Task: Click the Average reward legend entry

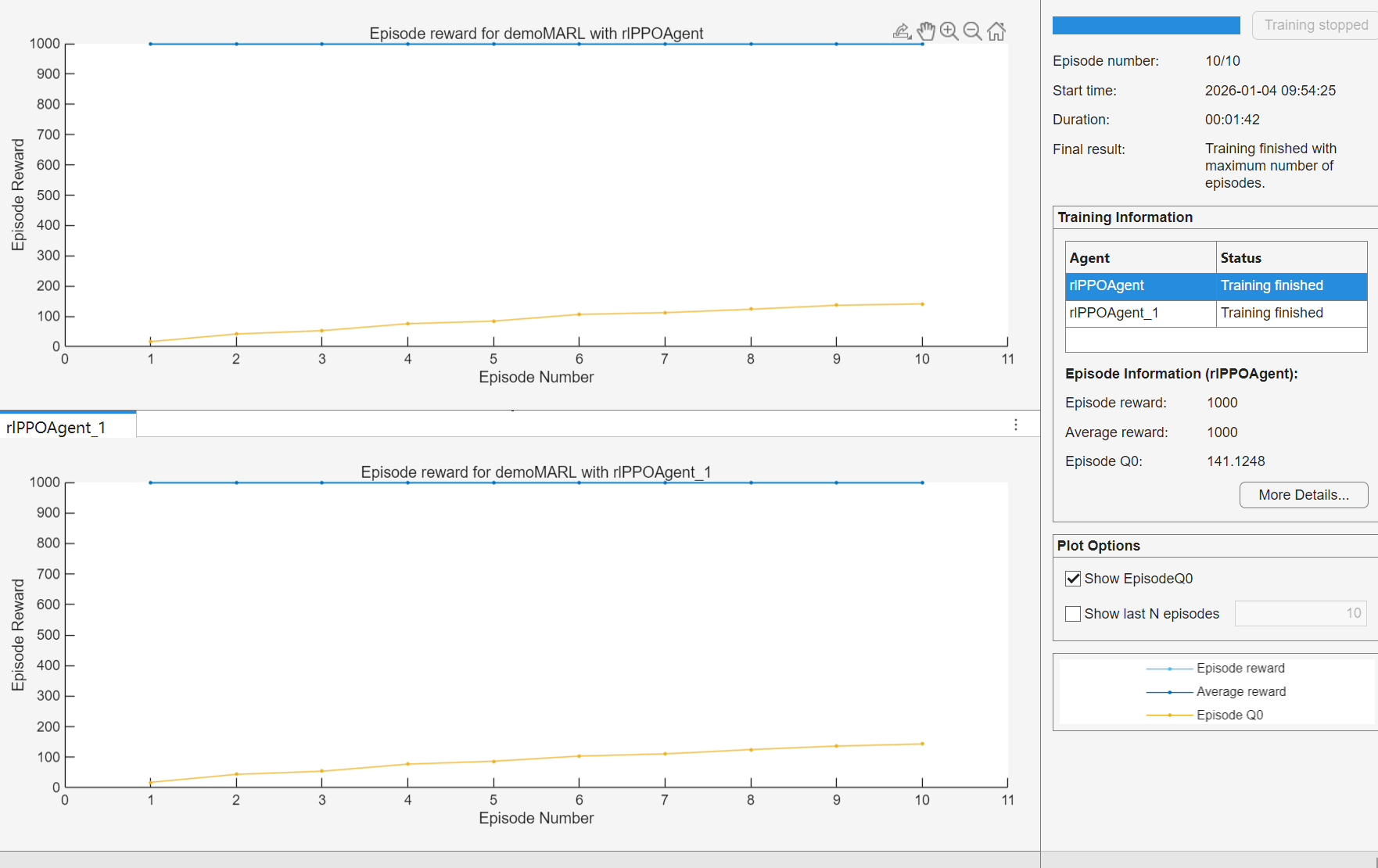Action: tap(1215, 692)
